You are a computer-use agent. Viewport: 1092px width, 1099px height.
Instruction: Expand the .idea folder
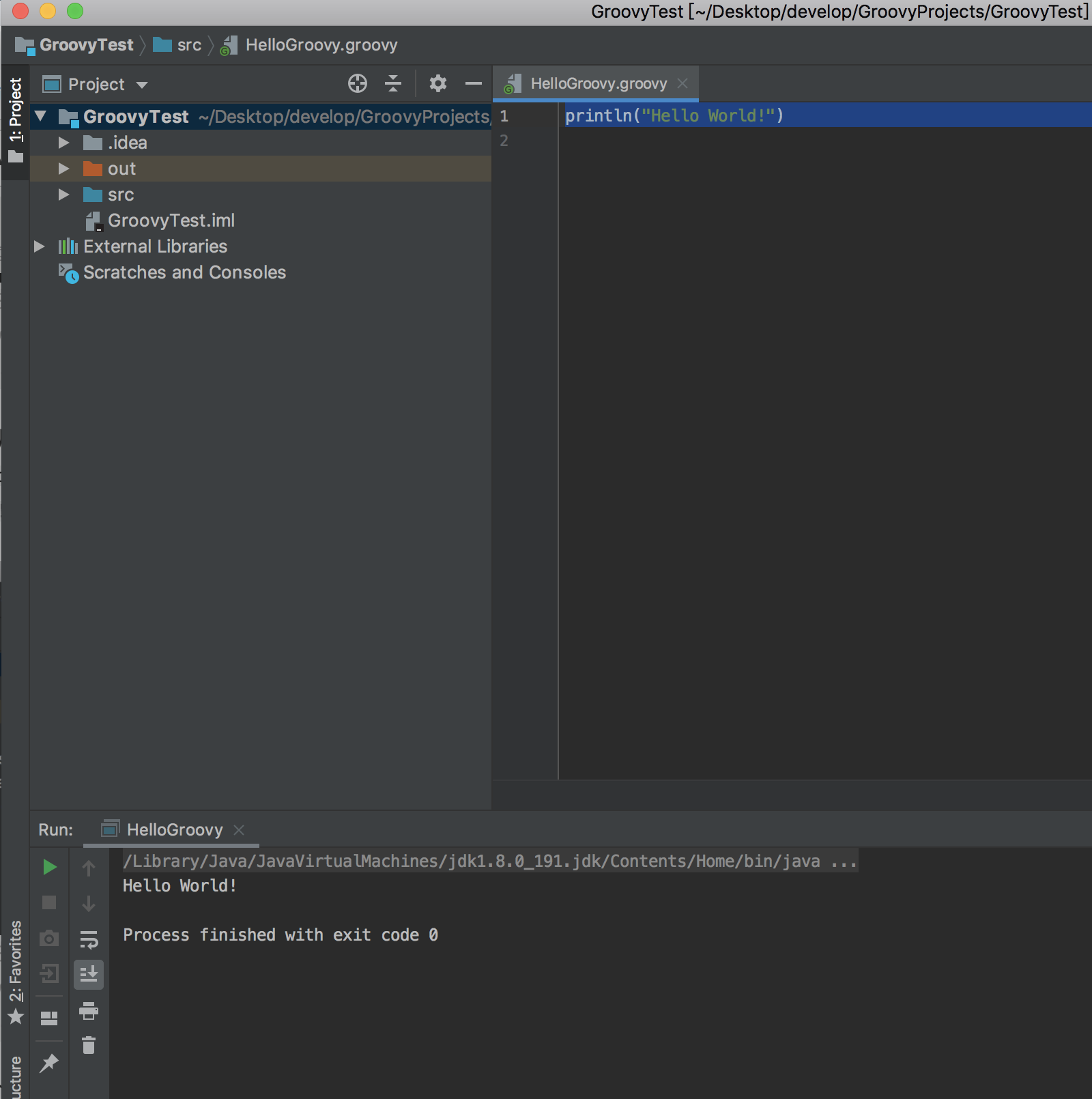click(x=63, y=143)
